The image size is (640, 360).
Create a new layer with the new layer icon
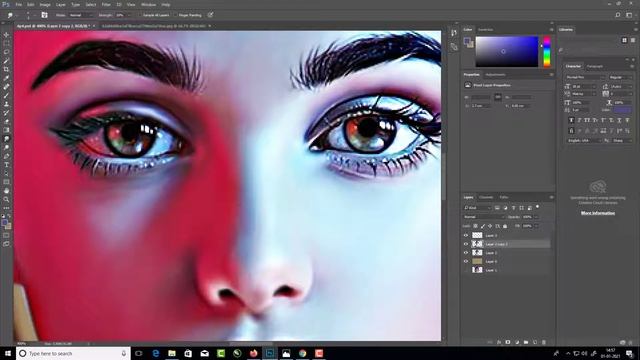pos(535,342)
